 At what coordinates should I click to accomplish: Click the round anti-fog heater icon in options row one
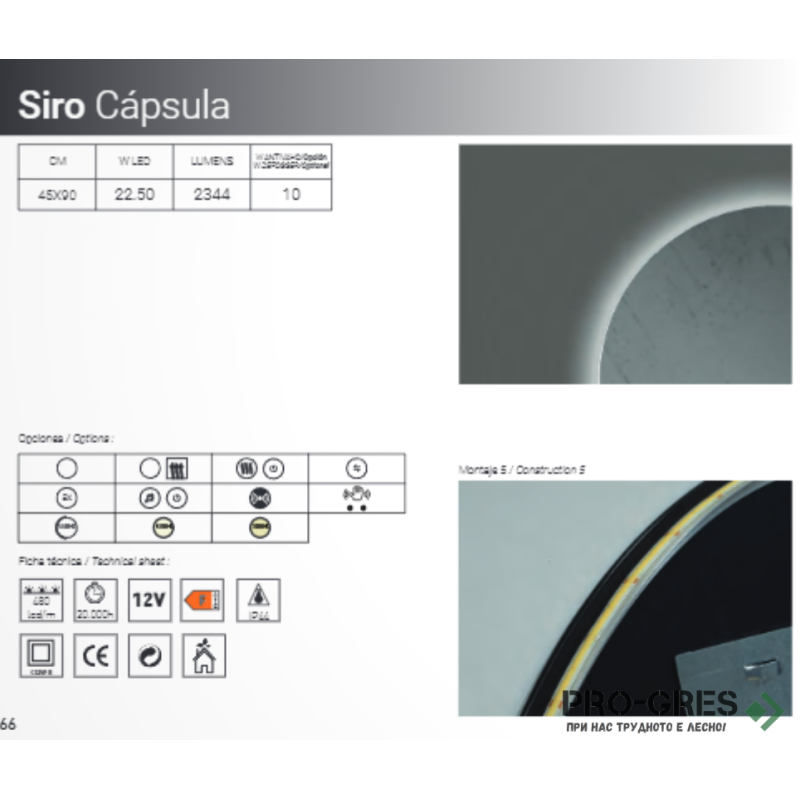coord(246,468)
